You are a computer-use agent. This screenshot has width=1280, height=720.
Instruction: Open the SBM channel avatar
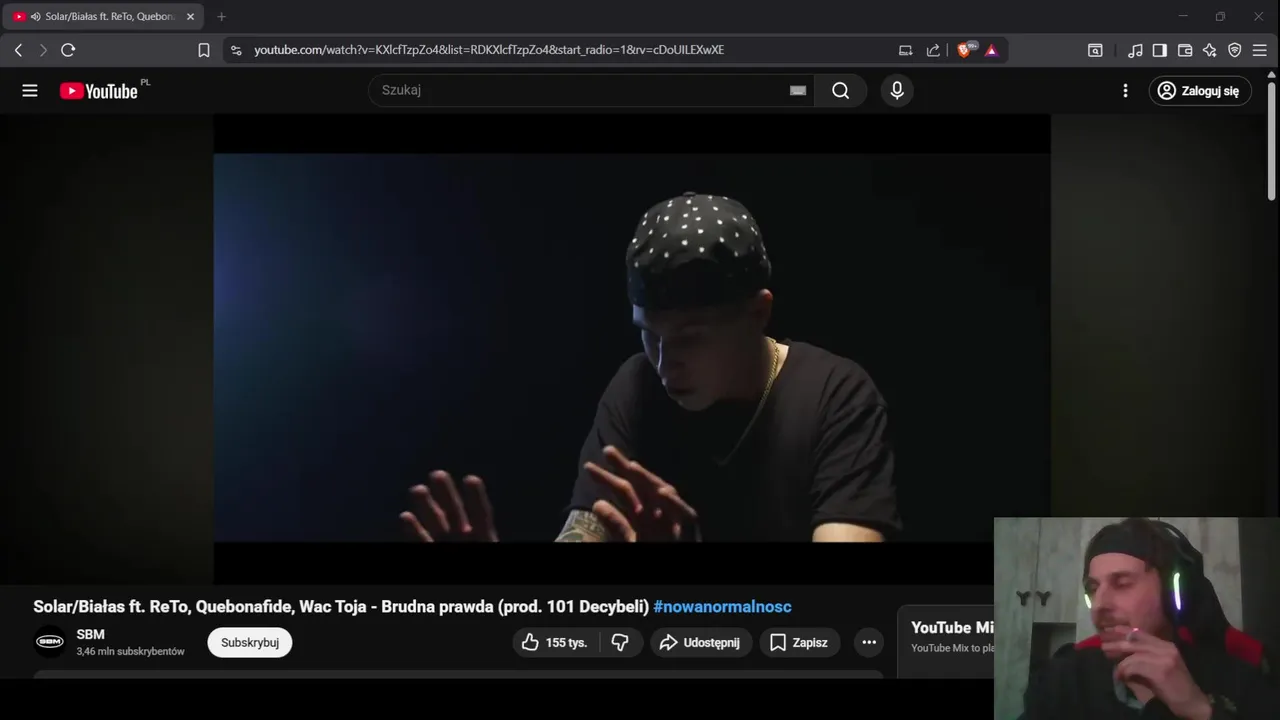[x=50, y=642]
